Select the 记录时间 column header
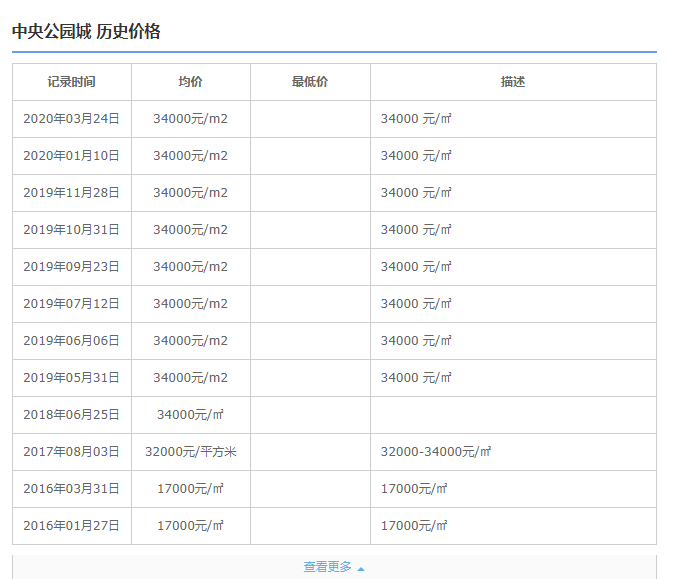The width and height of the screenshot is (685, 579). [x=72, y=82]
